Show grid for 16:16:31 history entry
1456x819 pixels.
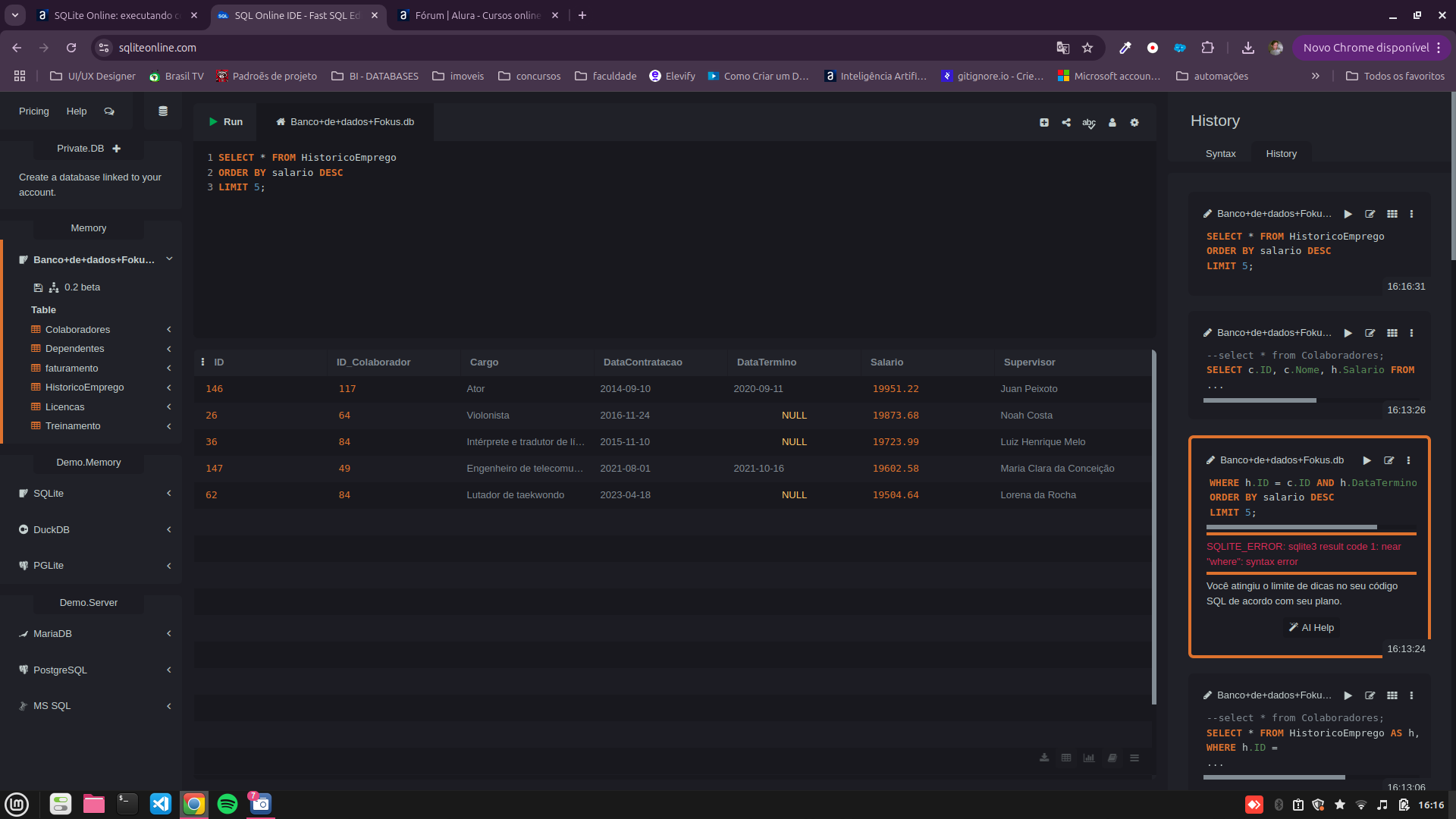[1392, 214]
